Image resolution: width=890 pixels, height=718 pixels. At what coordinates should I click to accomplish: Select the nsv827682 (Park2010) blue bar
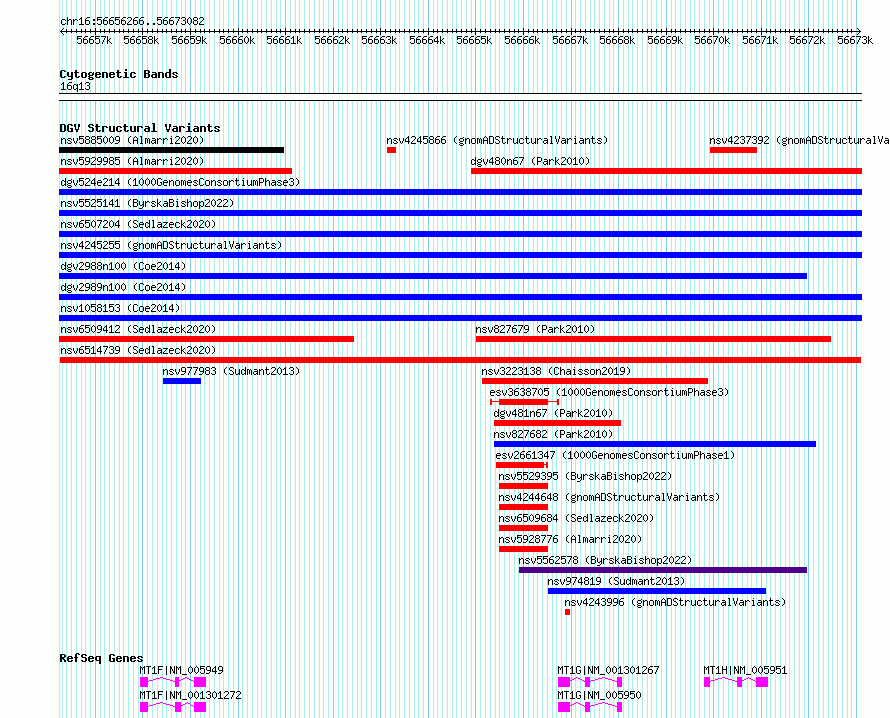(x=655, y=444)
